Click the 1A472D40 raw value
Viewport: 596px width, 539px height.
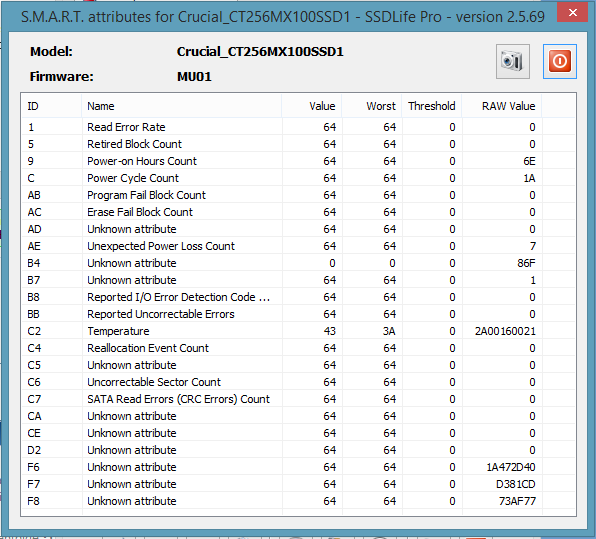click(511, 467)
